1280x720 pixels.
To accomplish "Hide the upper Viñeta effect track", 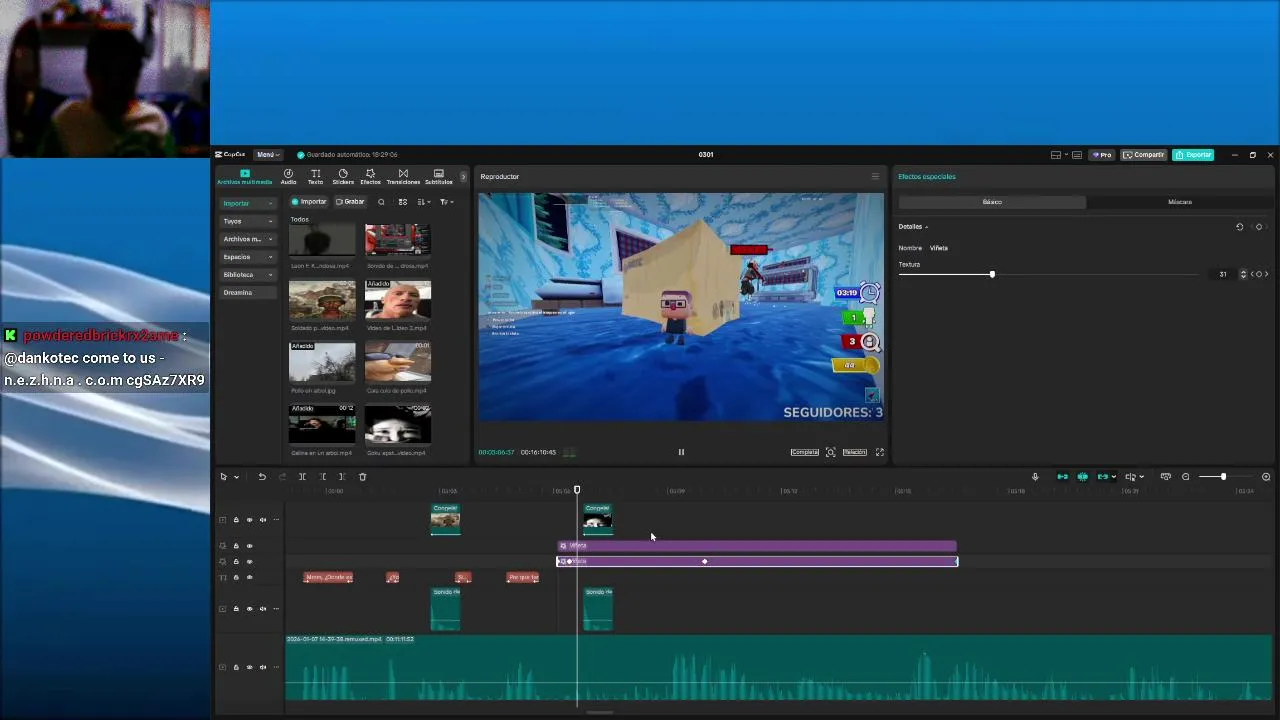I will coord(250,546).
